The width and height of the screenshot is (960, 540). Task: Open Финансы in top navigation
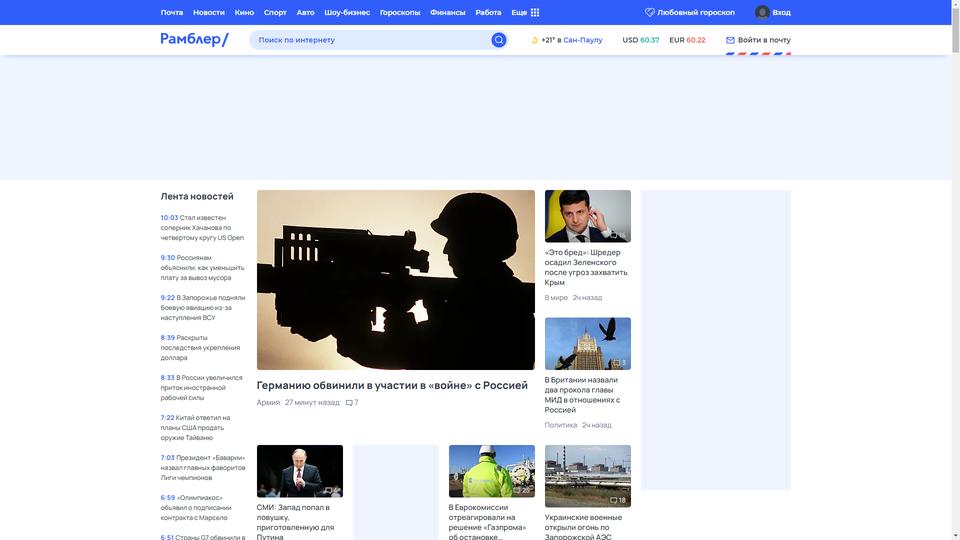point(448,12)
